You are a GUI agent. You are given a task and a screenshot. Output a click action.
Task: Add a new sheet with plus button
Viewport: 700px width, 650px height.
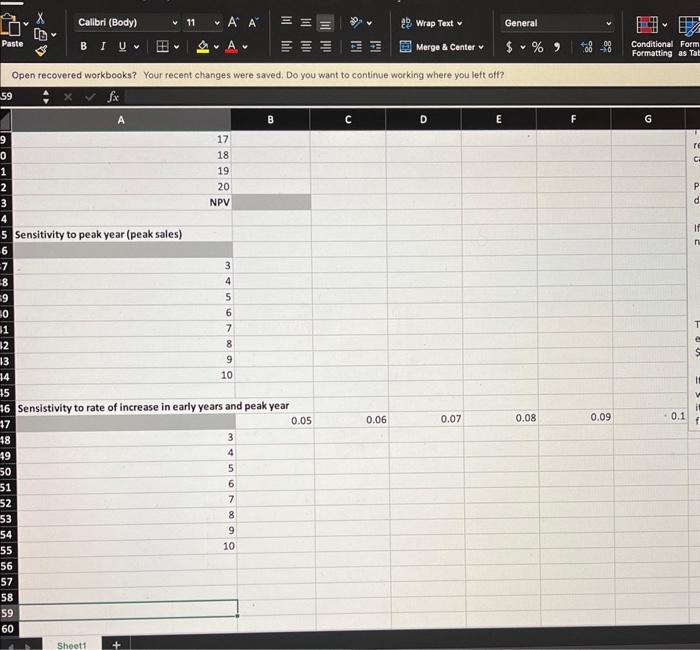pyautogui.click(x=116, y=645)
